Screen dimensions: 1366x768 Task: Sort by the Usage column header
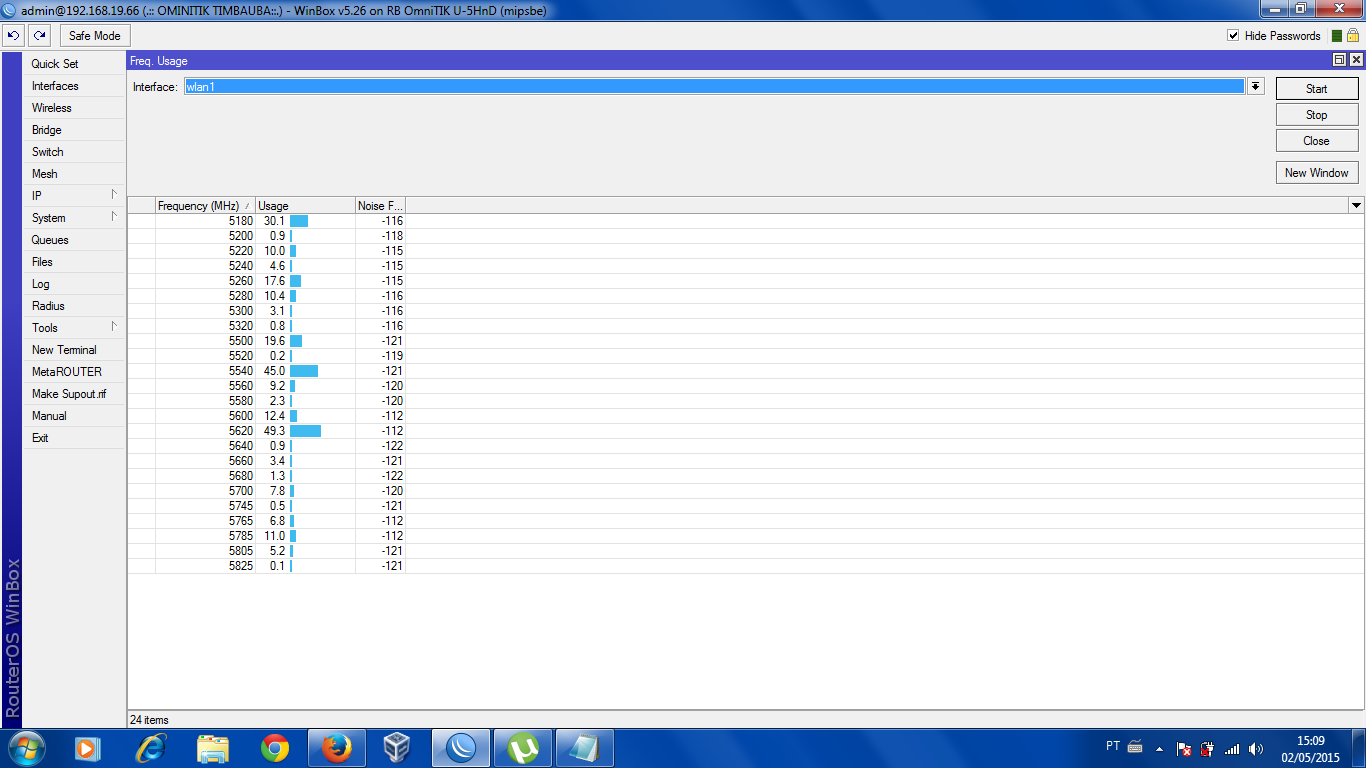coord(305,206)
